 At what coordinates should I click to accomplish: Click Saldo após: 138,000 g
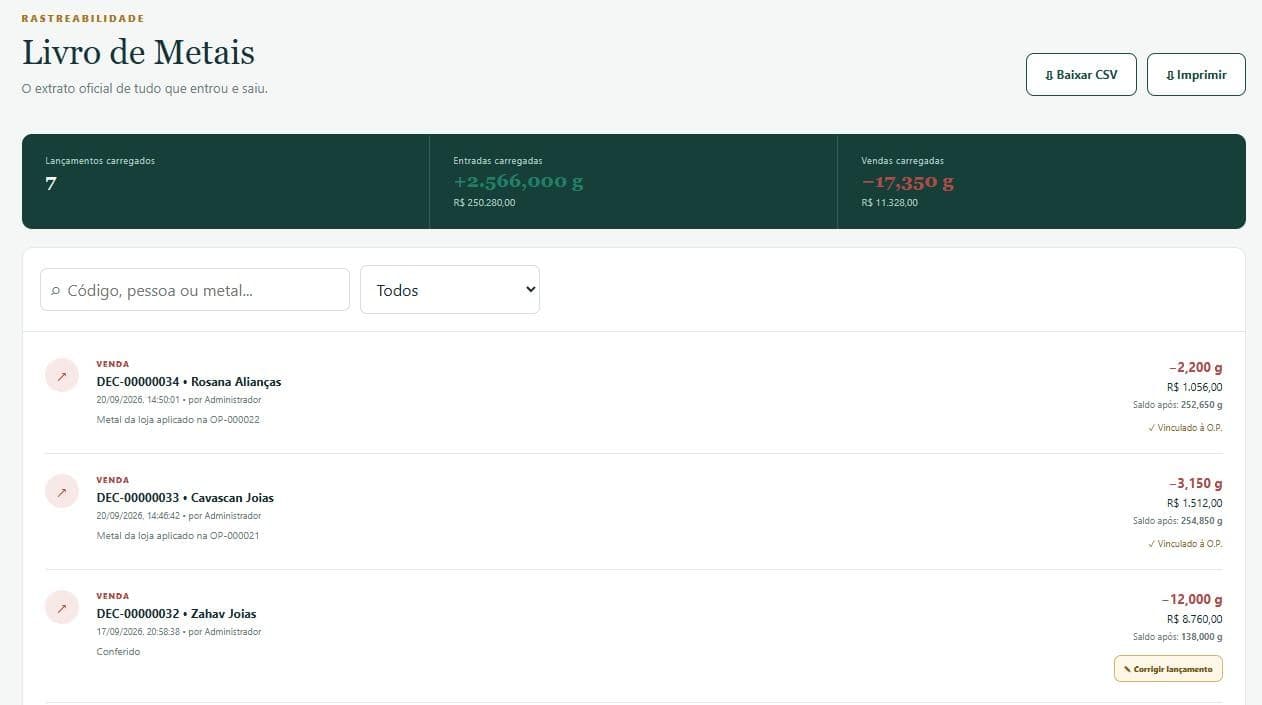click(x=1177, y=637)
